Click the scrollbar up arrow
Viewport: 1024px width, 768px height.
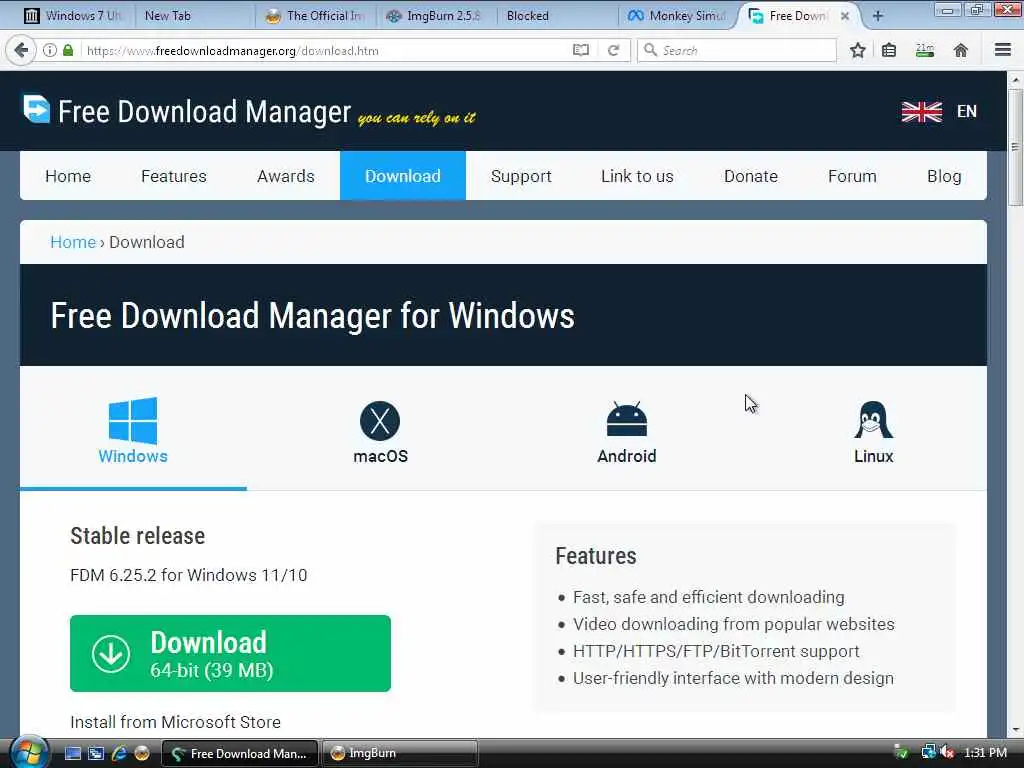pos(1015,80)
